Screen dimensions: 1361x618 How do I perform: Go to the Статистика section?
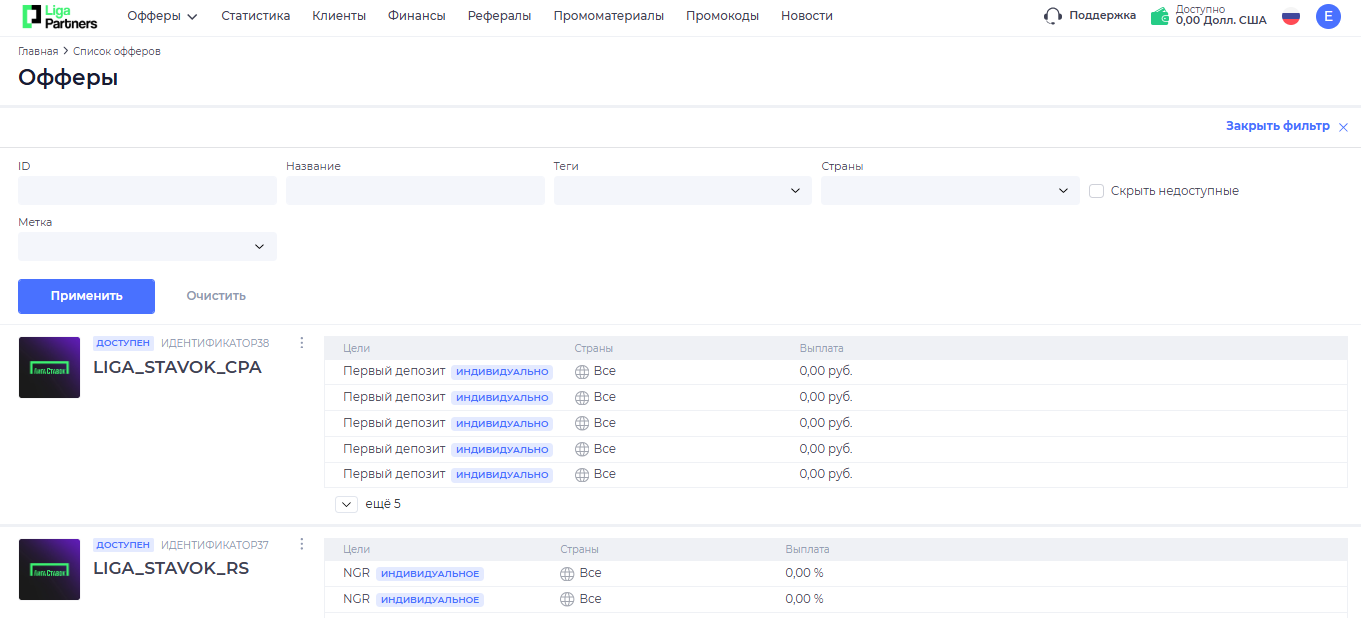tap(255, 16)
